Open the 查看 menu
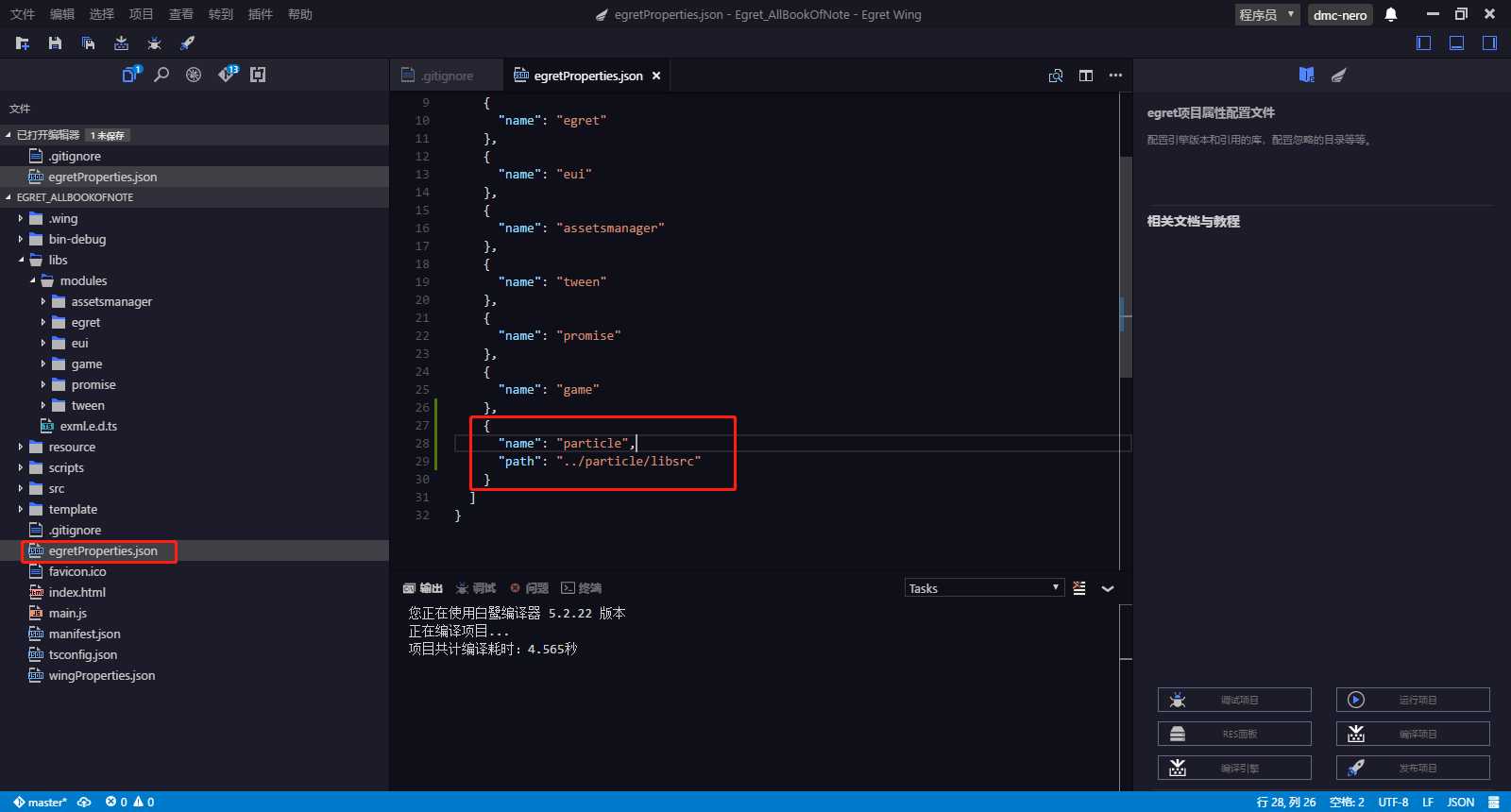This screenshot has width=1511, height=812. (181, 14)
